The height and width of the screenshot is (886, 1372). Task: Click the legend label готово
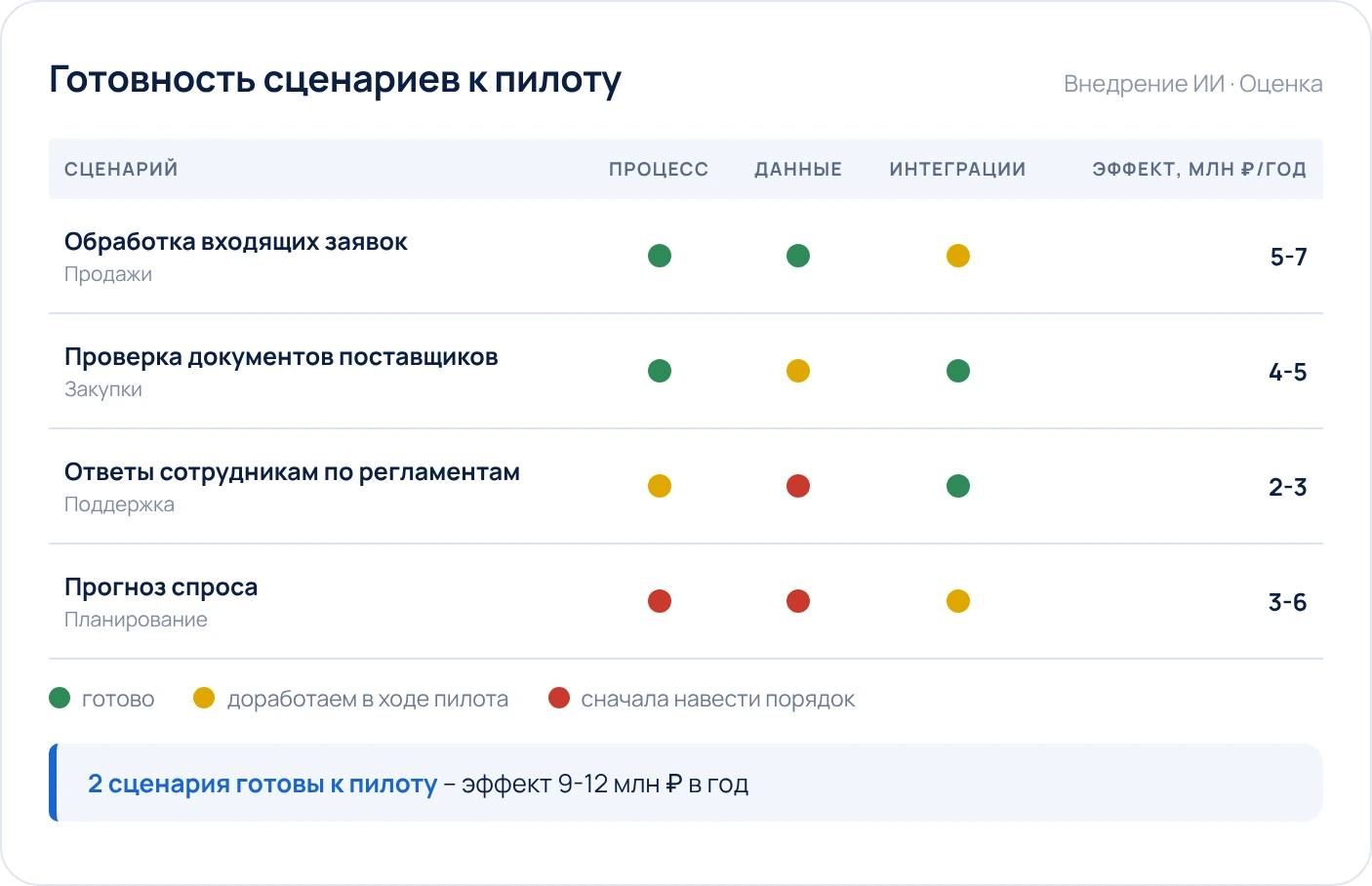(118, 699)
